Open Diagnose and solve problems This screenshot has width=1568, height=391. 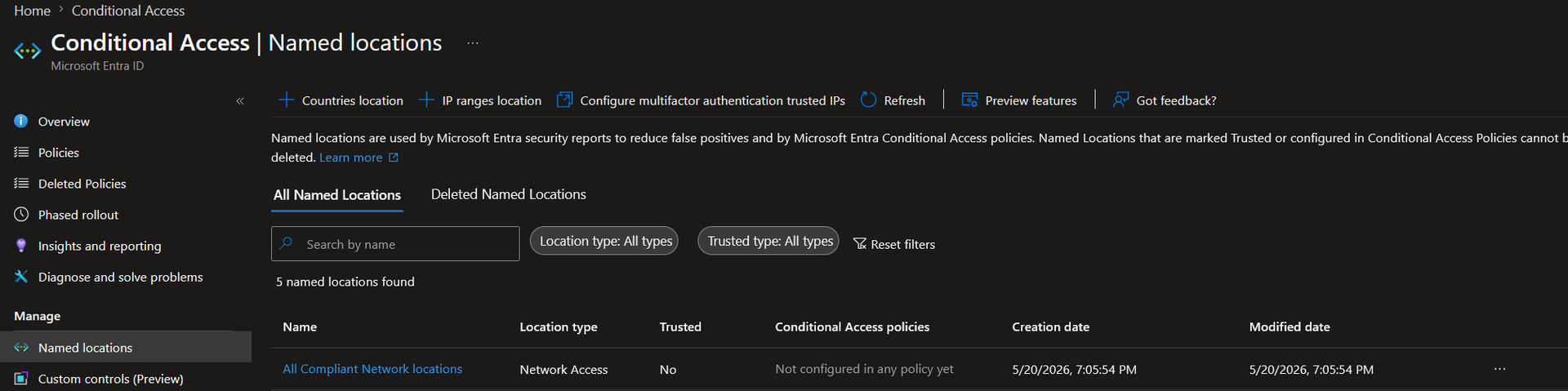pyautogui.click(x=121, y=277)
